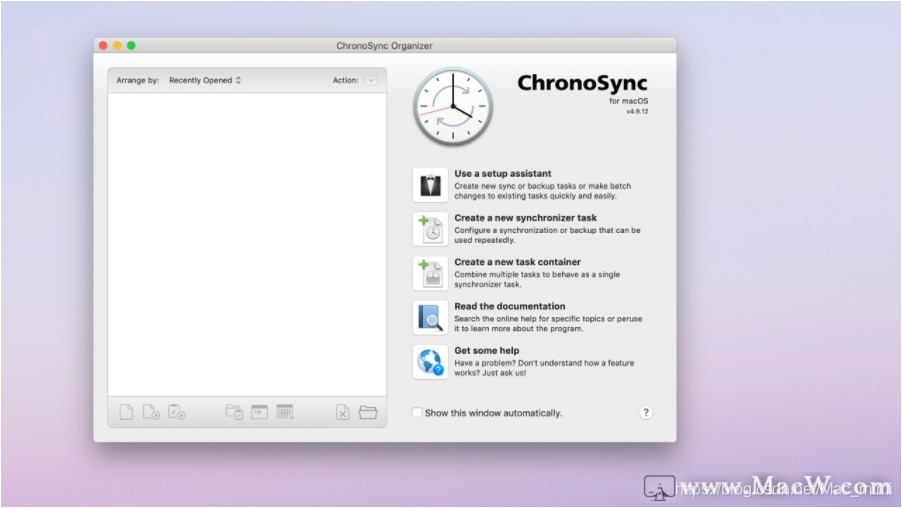902x508 pixels.
Task: Click the setup assistant tuxedo icon
Action: click(430, 185)
